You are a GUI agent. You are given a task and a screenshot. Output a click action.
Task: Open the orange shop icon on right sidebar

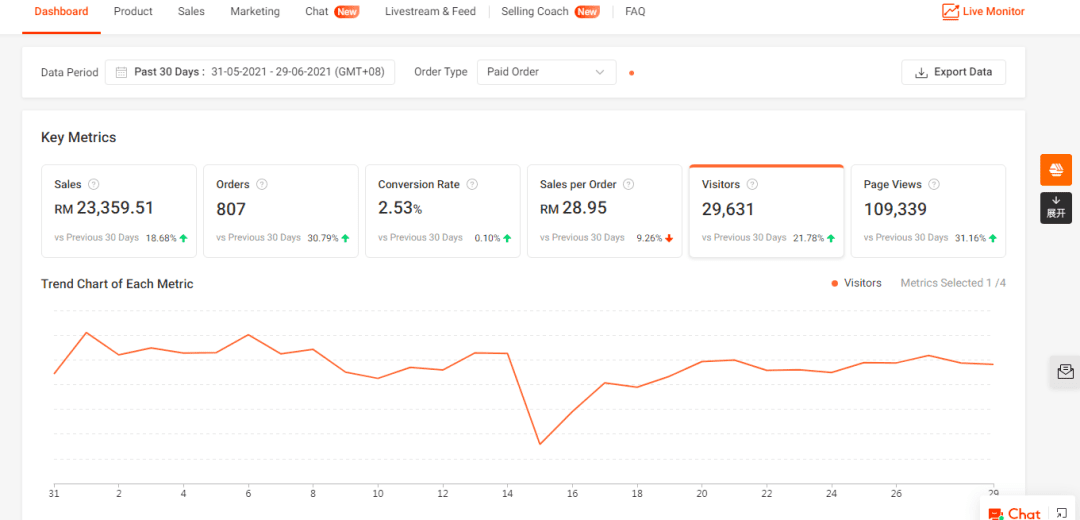1055,169
